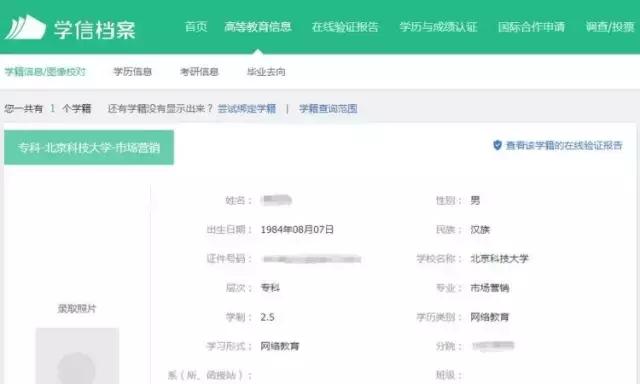Click the birth date value 1984年08月07日
The image size is (640, 384).
pyautogui.click(x=297, y=229)
